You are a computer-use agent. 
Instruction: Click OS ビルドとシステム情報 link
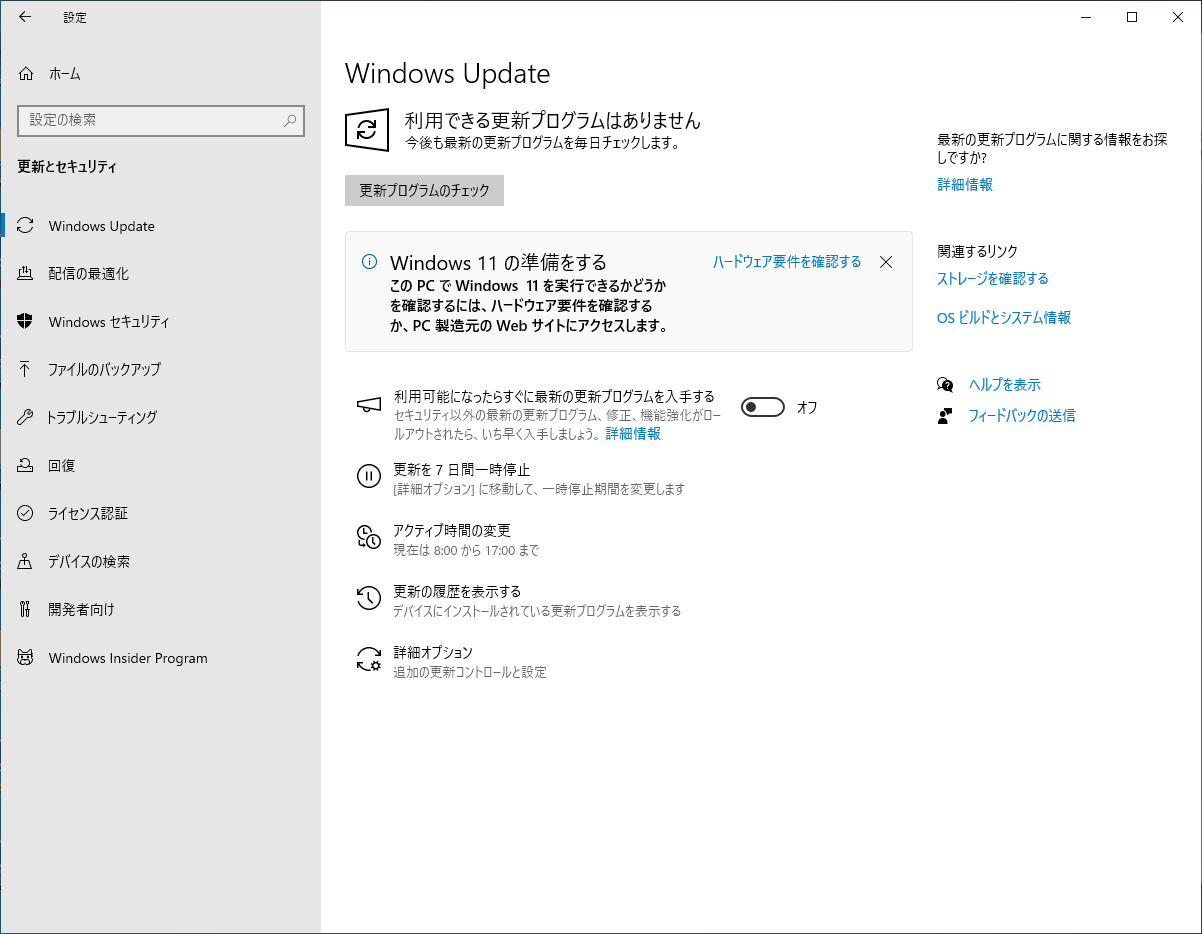[x=1004, y=318]
